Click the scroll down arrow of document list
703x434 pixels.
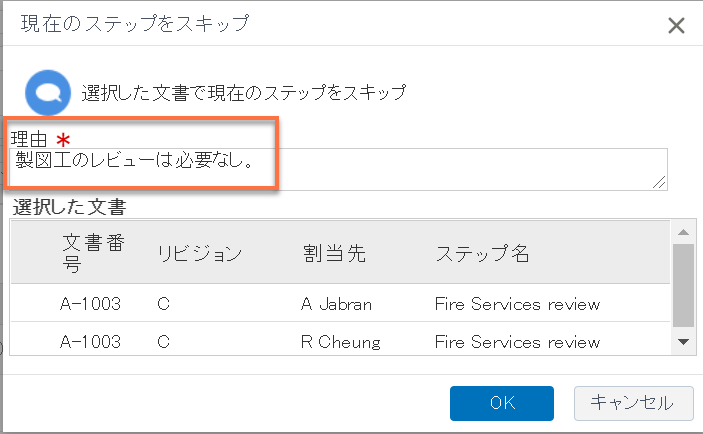(x=683, y=342)
